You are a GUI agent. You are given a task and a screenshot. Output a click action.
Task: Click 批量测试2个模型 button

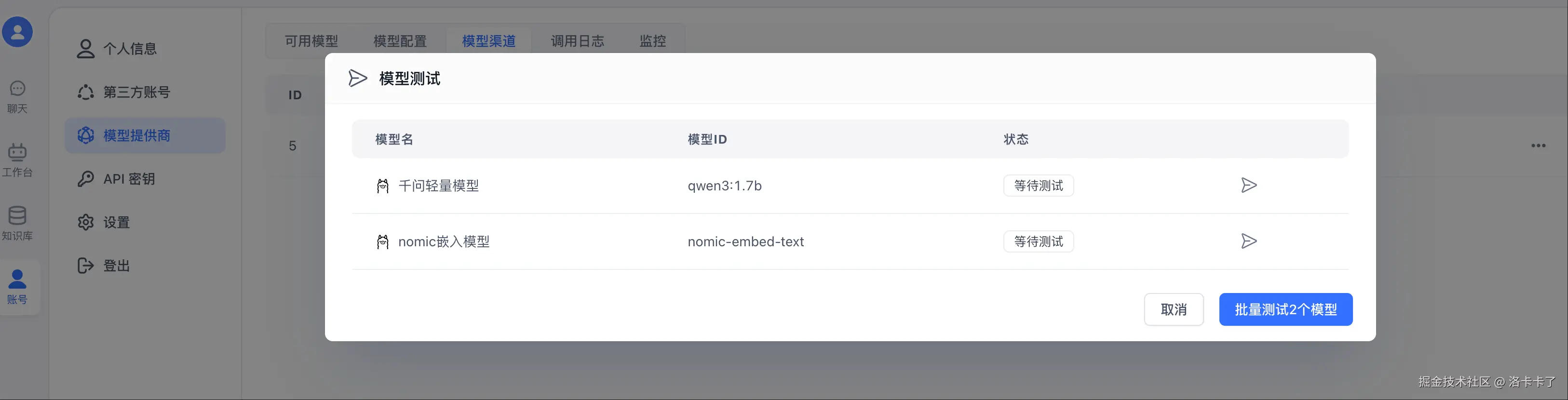(x=1285, y=309)
